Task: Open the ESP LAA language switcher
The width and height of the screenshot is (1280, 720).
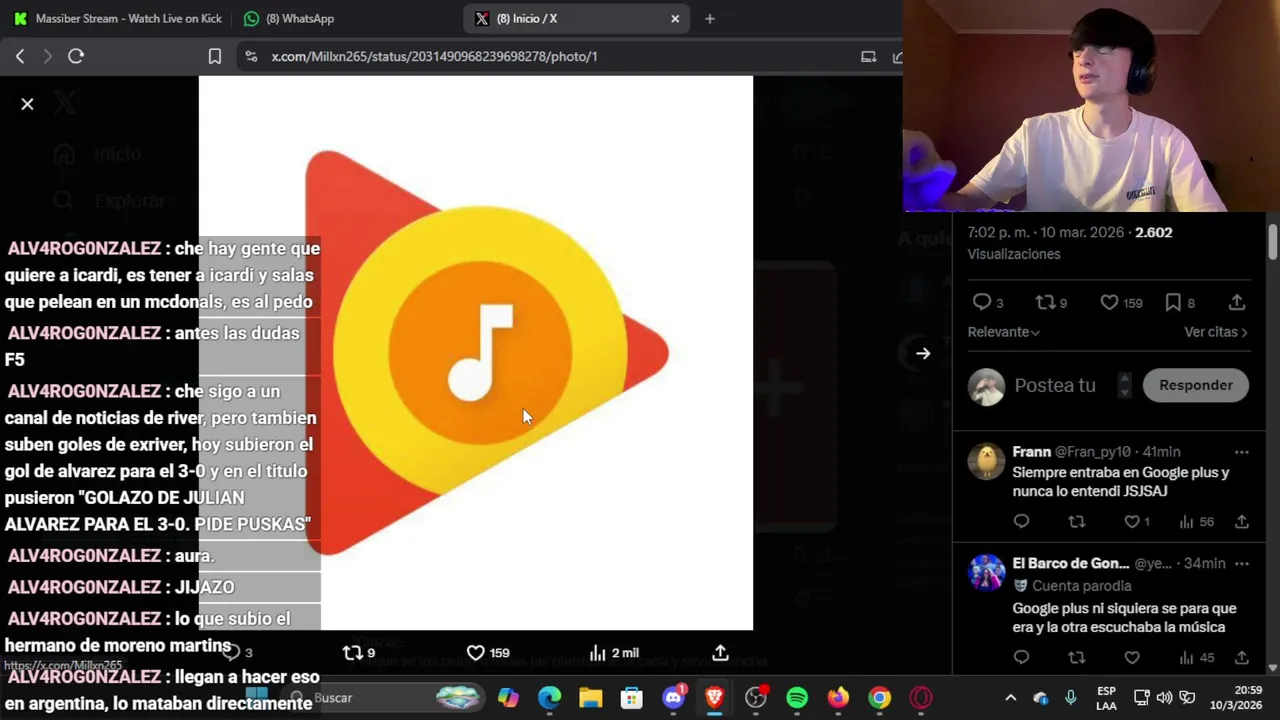Action: [x=1106, y=698]
